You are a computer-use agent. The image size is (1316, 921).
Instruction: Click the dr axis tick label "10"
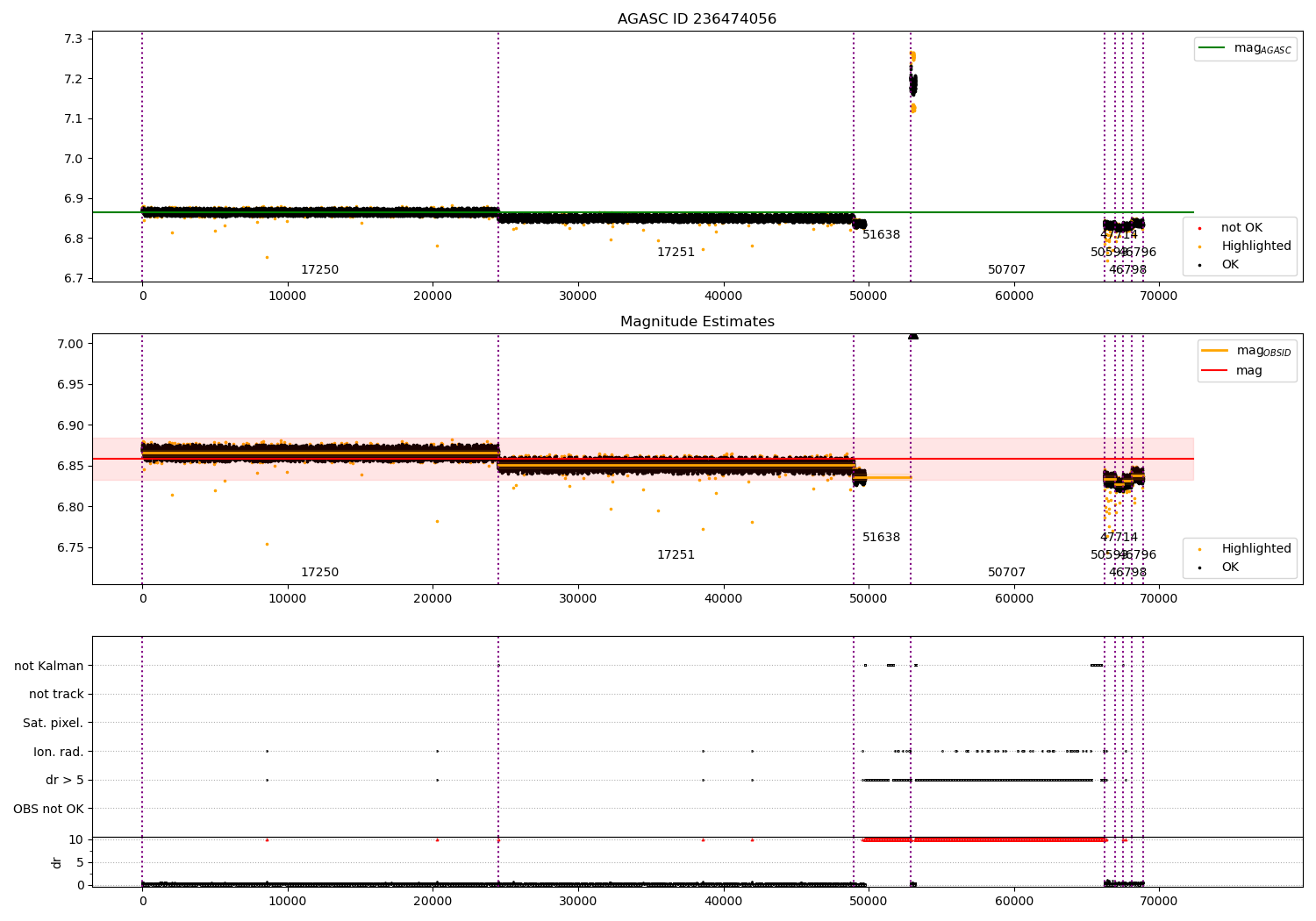click(x=76, y=840)
